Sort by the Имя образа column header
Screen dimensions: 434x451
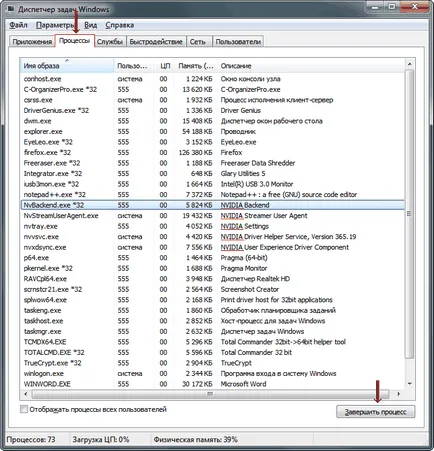point(67,66)
